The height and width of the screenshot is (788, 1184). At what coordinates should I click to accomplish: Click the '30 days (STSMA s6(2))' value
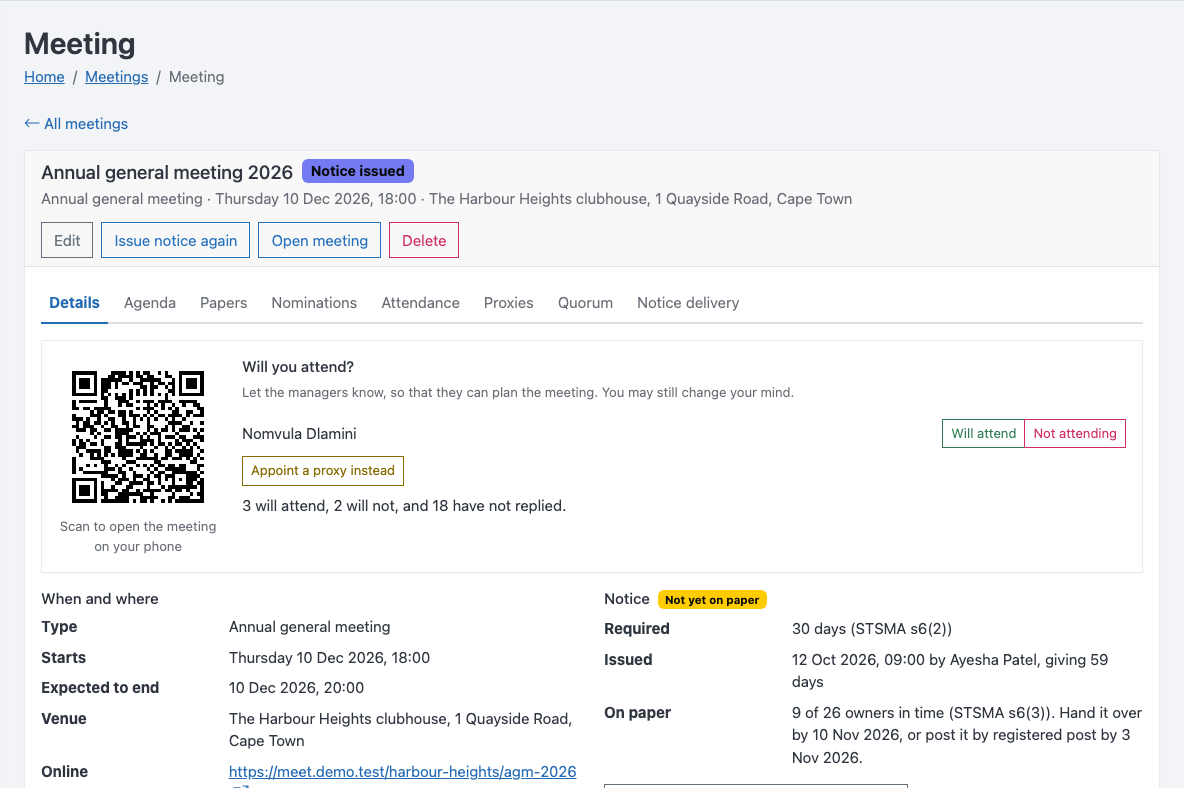click(872, 629)
